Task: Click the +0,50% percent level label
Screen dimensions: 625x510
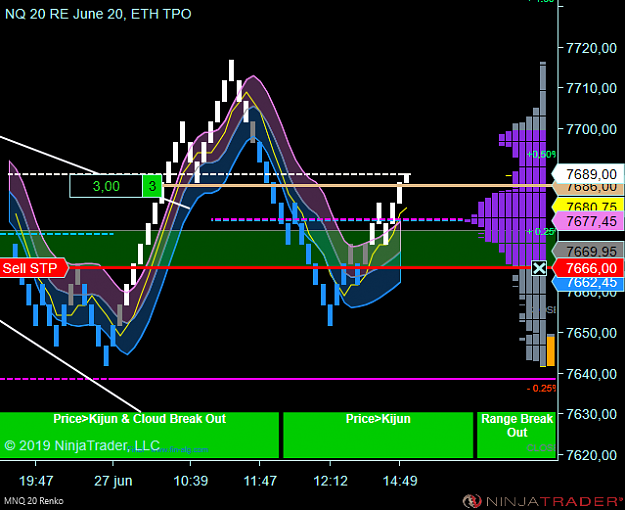Action: (x=541, y=154)
